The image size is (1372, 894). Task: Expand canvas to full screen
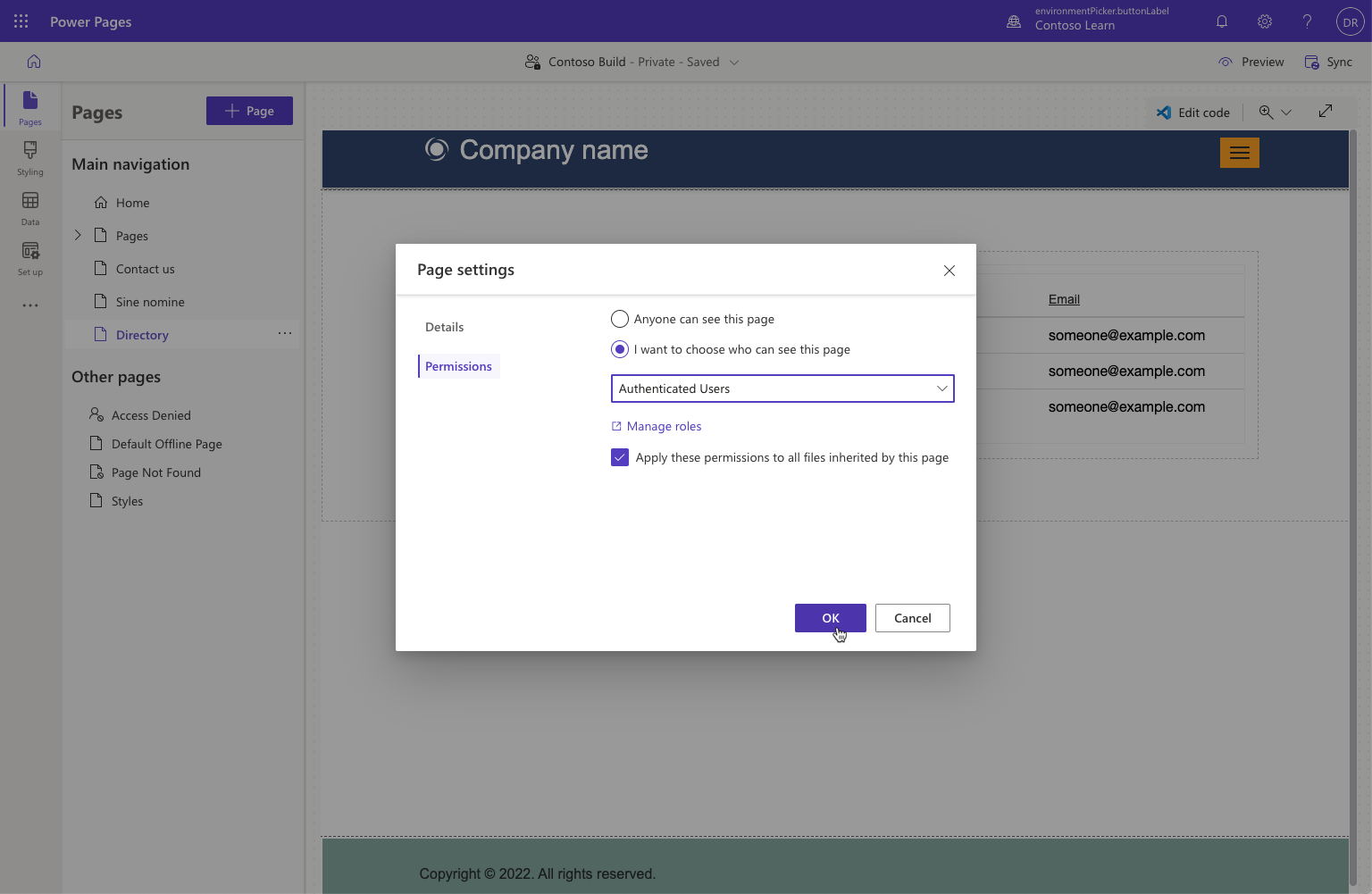pos(1326,111)
